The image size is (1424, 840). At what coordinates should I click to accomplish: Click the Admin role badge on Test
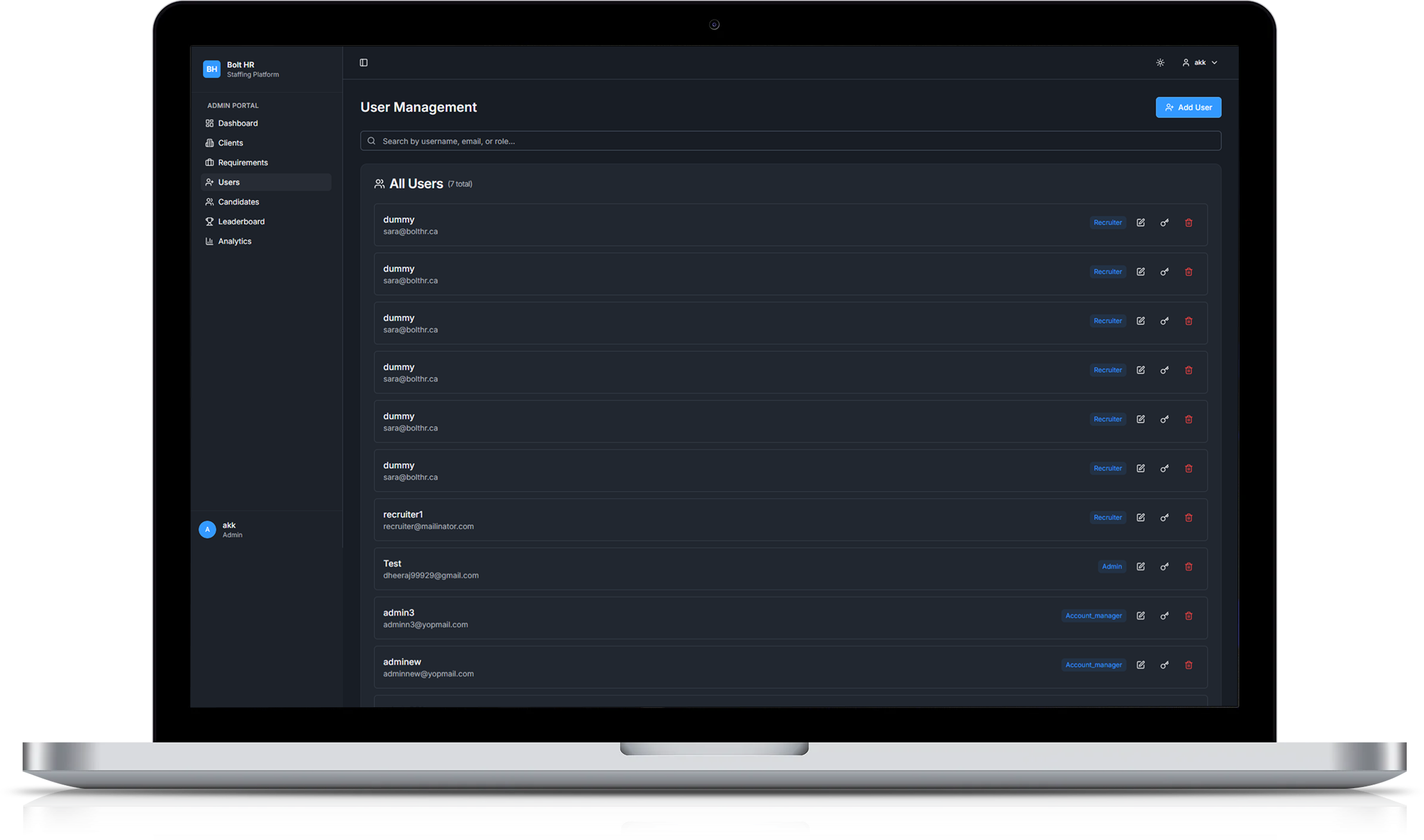click(x=1111, y=567)
